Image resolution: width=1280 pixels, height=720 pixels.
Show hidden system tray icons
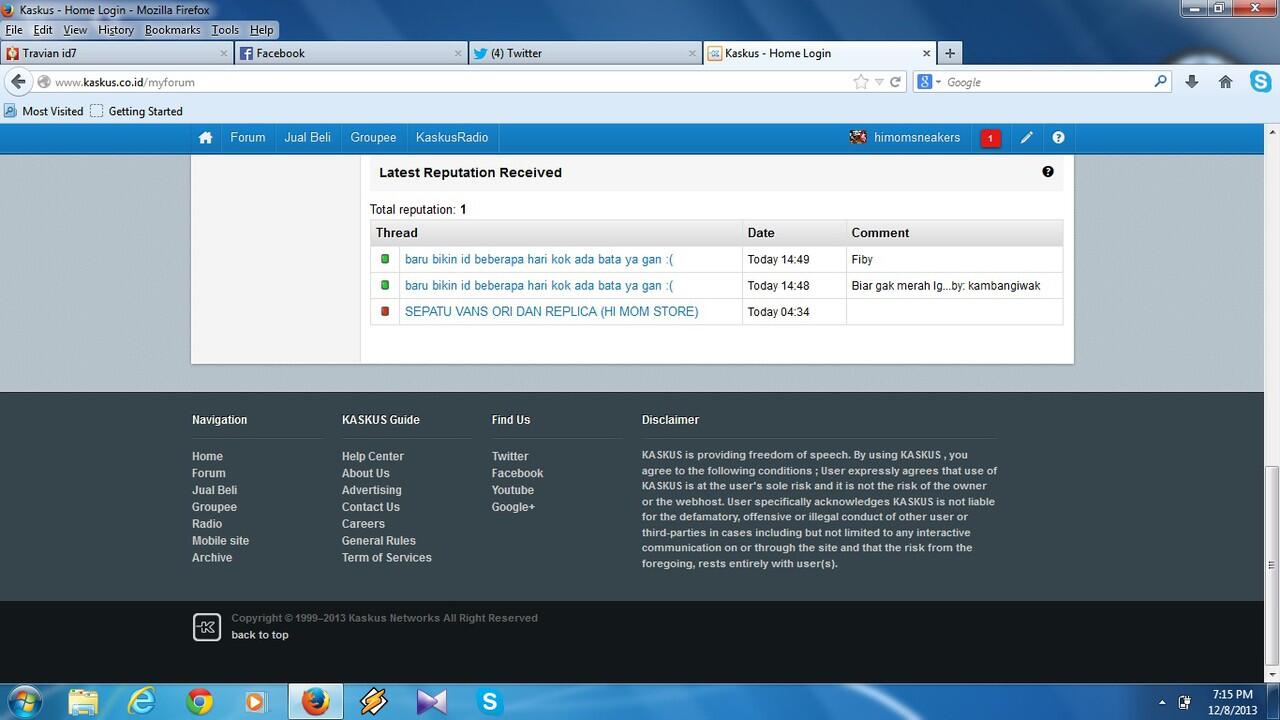point(1161,703)
